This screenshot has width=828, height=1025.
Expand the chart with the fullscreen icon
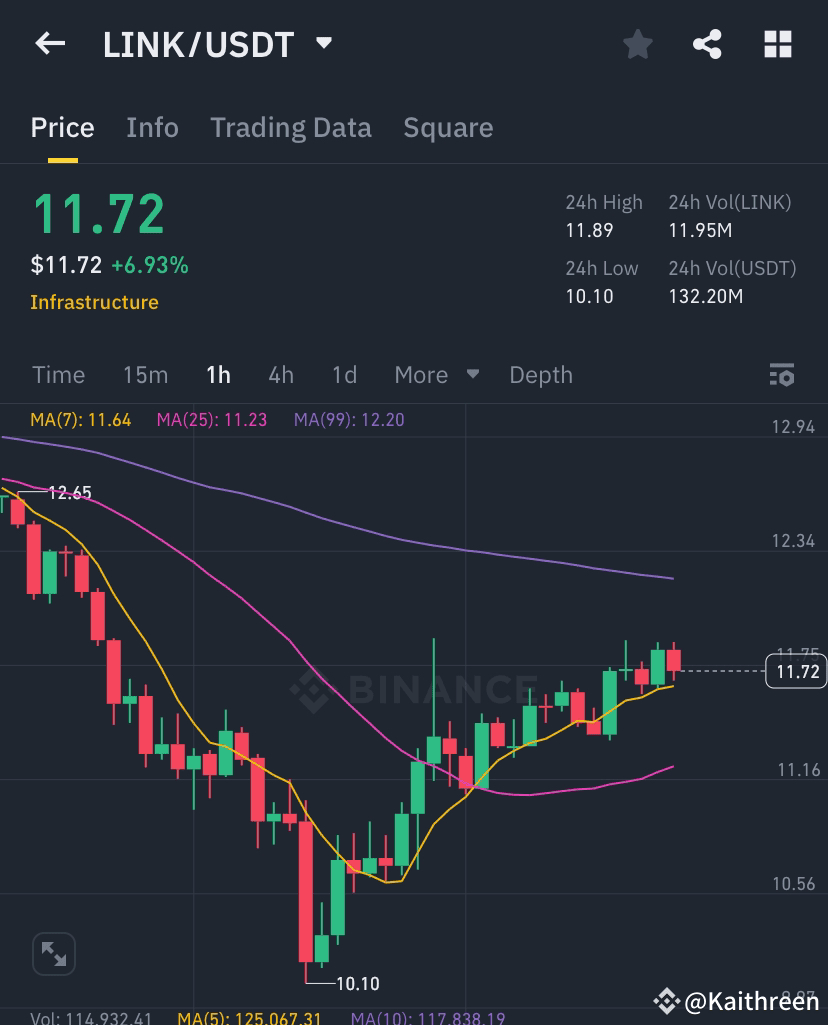click(53, 953)
